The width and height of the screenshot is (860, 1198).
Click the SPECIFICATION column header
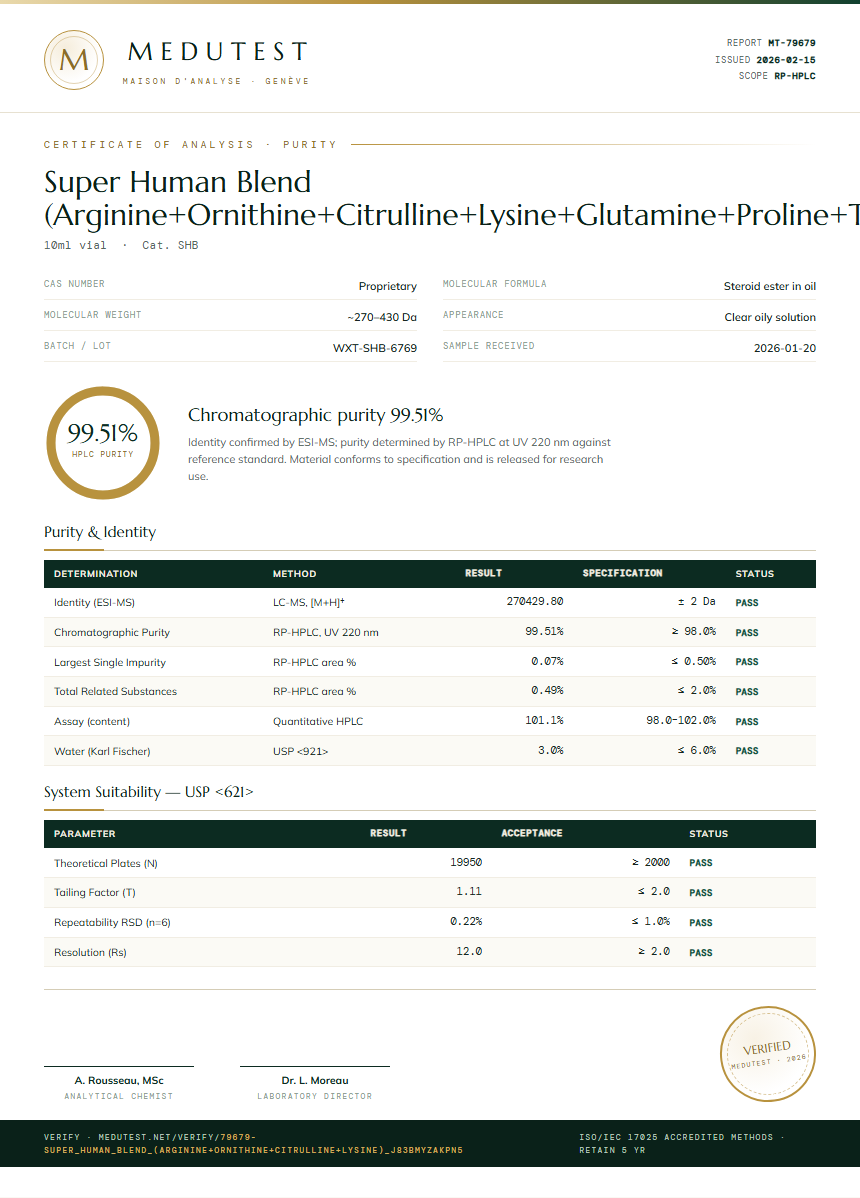pos(622,573)
